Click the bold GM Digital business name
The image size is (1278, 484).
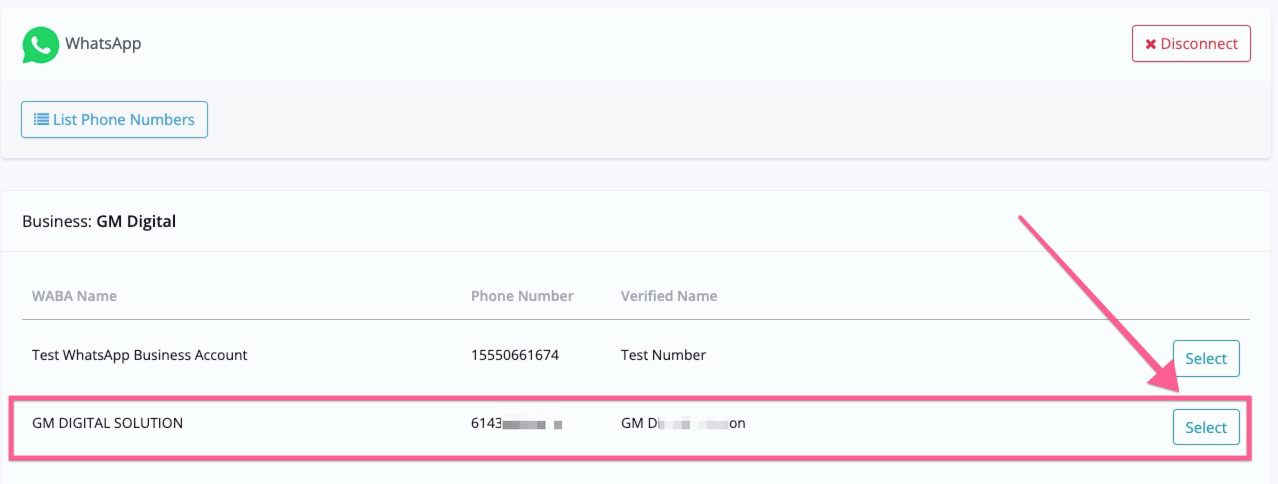coord(136,221)
